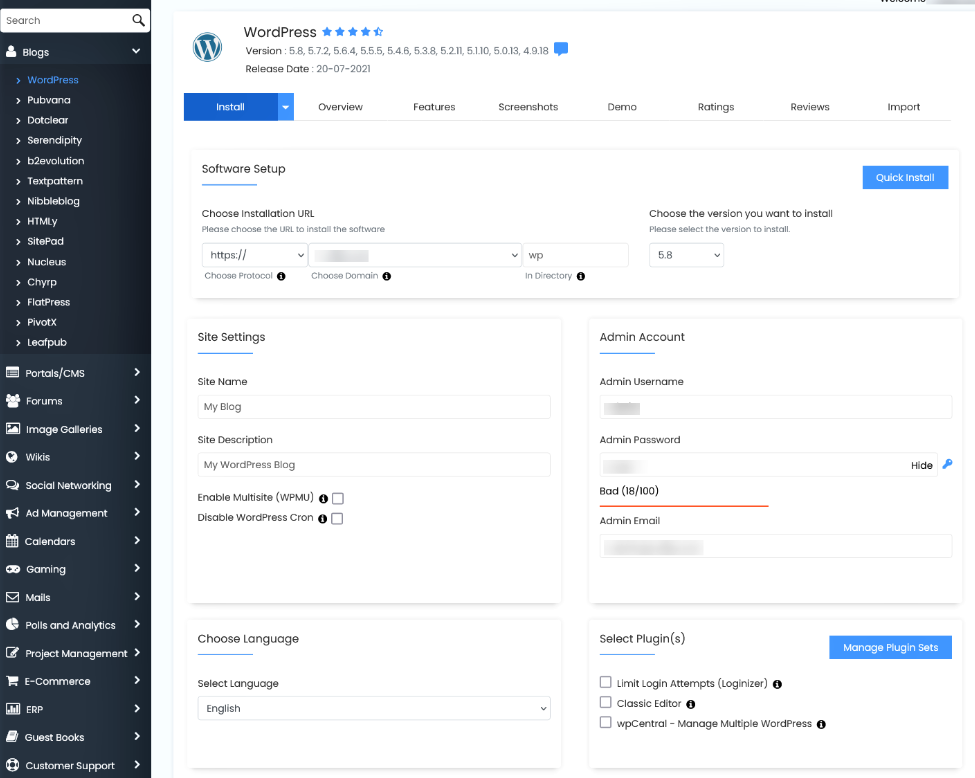
Task: Check Disable WordPress Cron
Action: coord(337,518)
